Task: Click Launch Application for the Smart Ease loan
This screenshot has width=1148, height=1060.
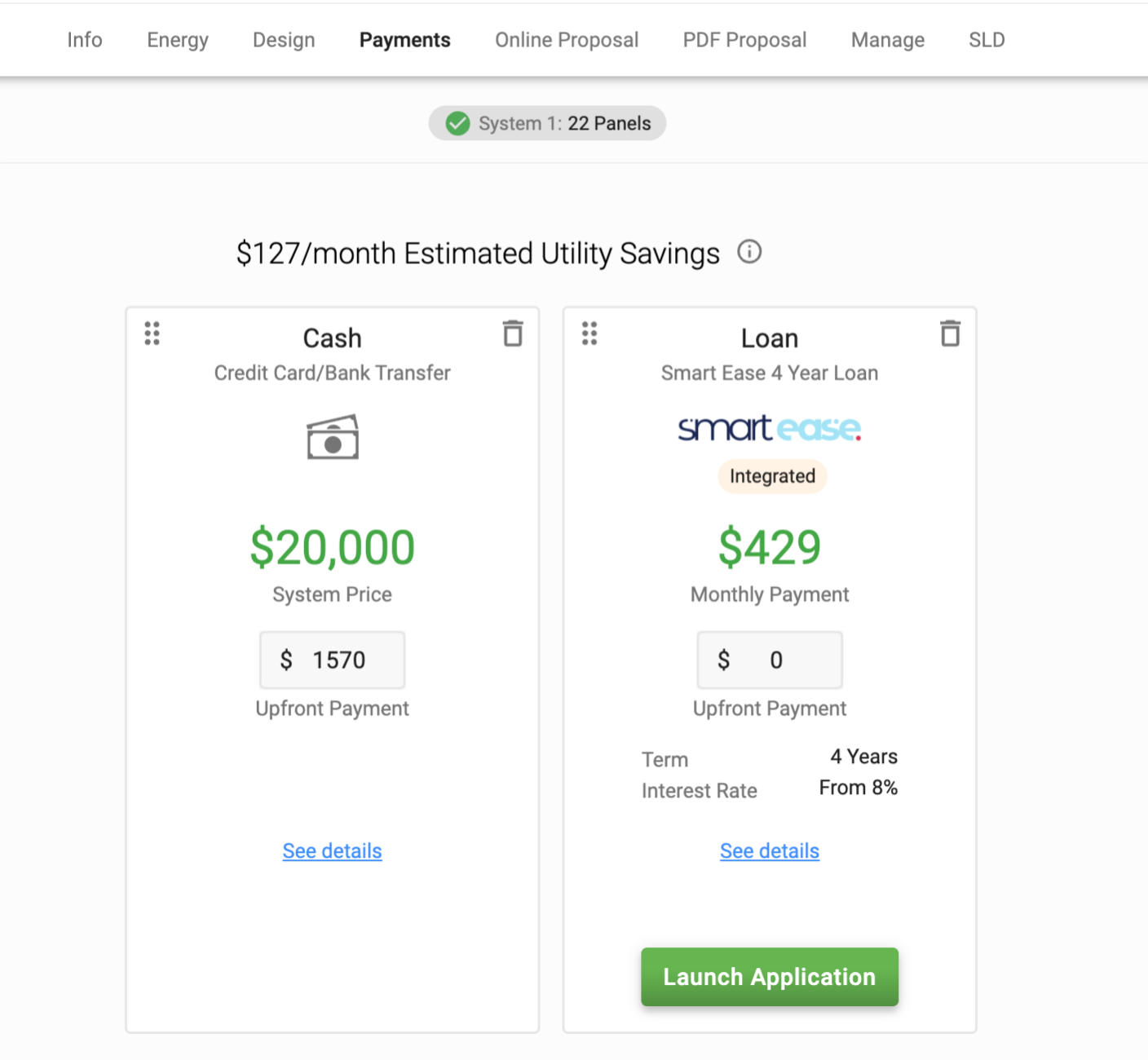Action: [769, 977]
